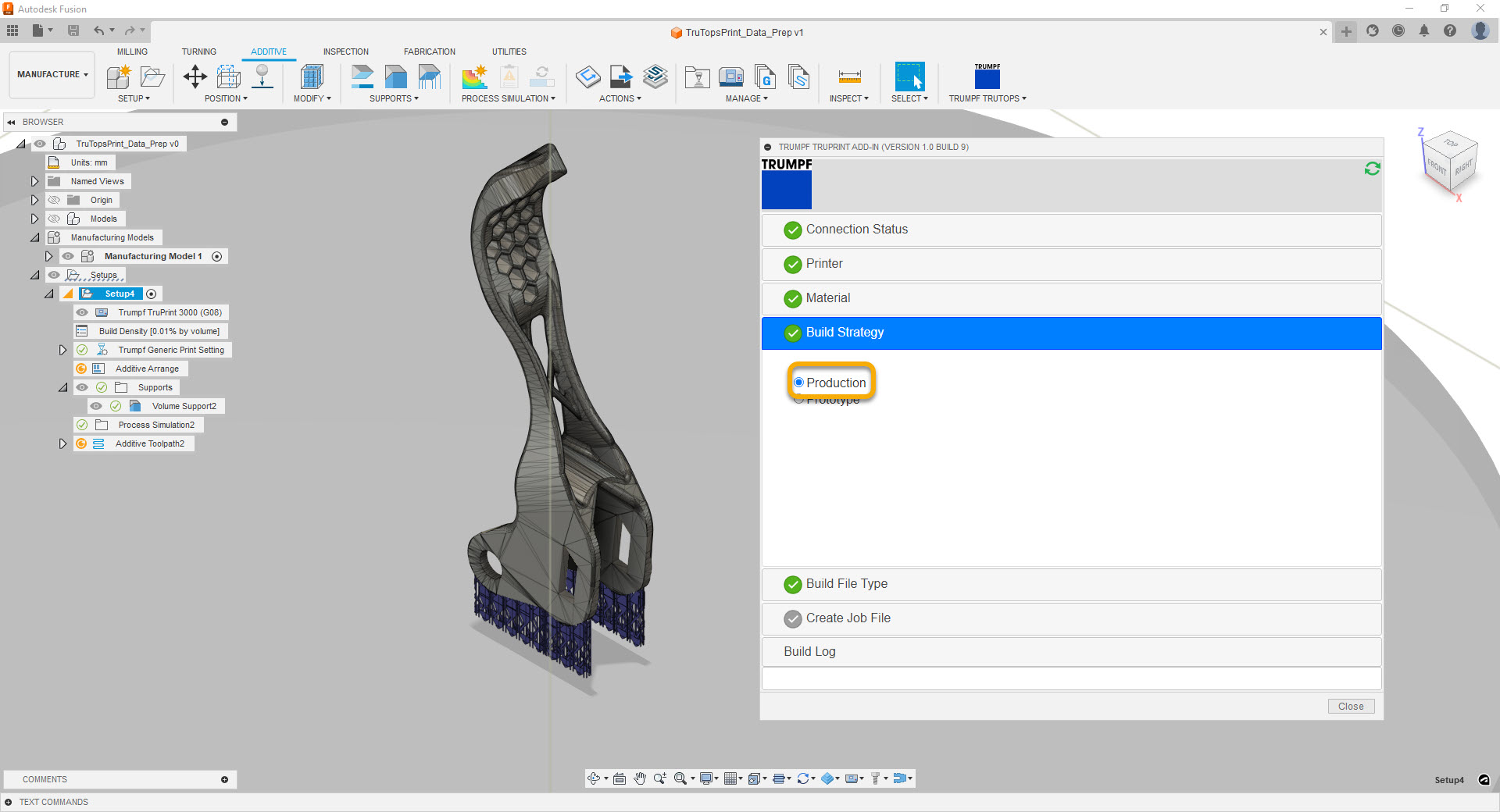
Task: Hide the Manufacturing Model 1 eye icon
Action: coord(68,256)
